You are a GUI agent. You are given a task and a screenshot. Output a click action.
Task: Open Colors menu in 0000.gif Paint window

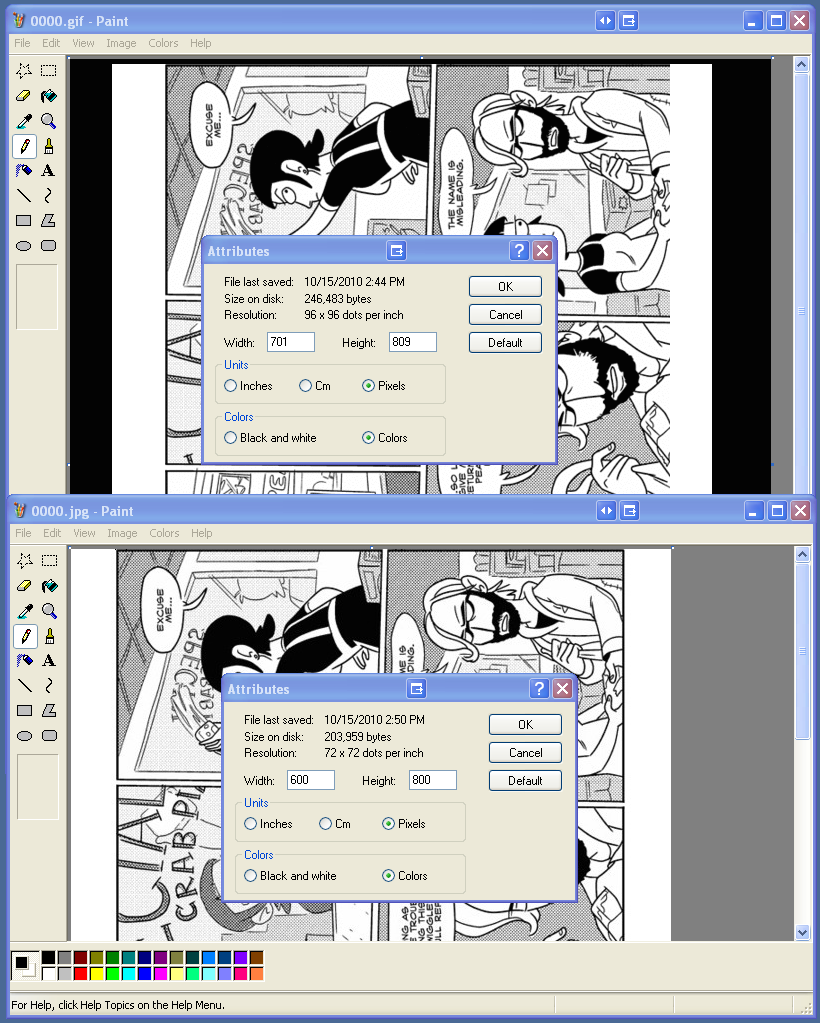click(x=163, y=43)
